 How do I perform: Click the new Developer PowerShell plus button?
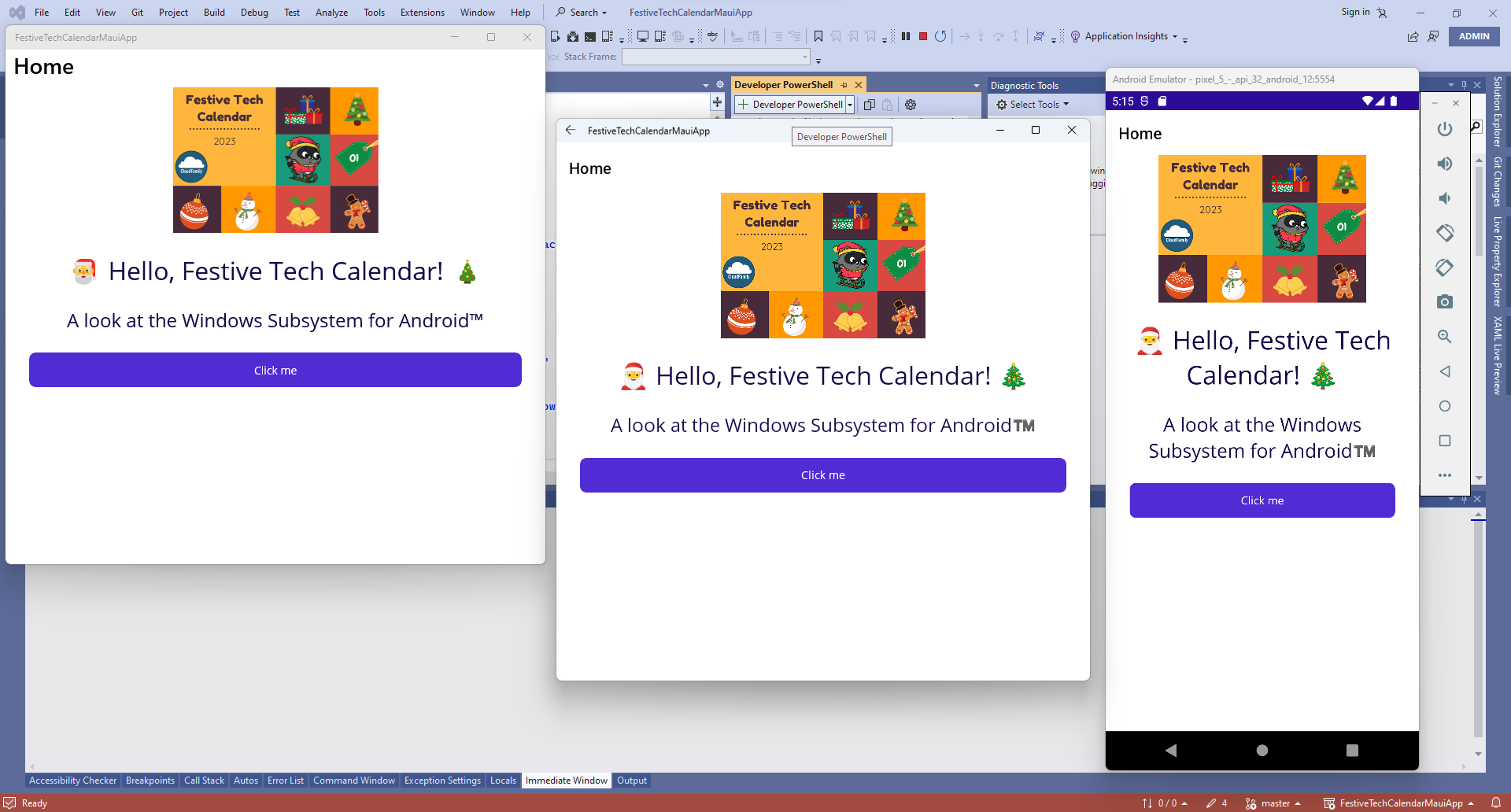tap(743, 105)
